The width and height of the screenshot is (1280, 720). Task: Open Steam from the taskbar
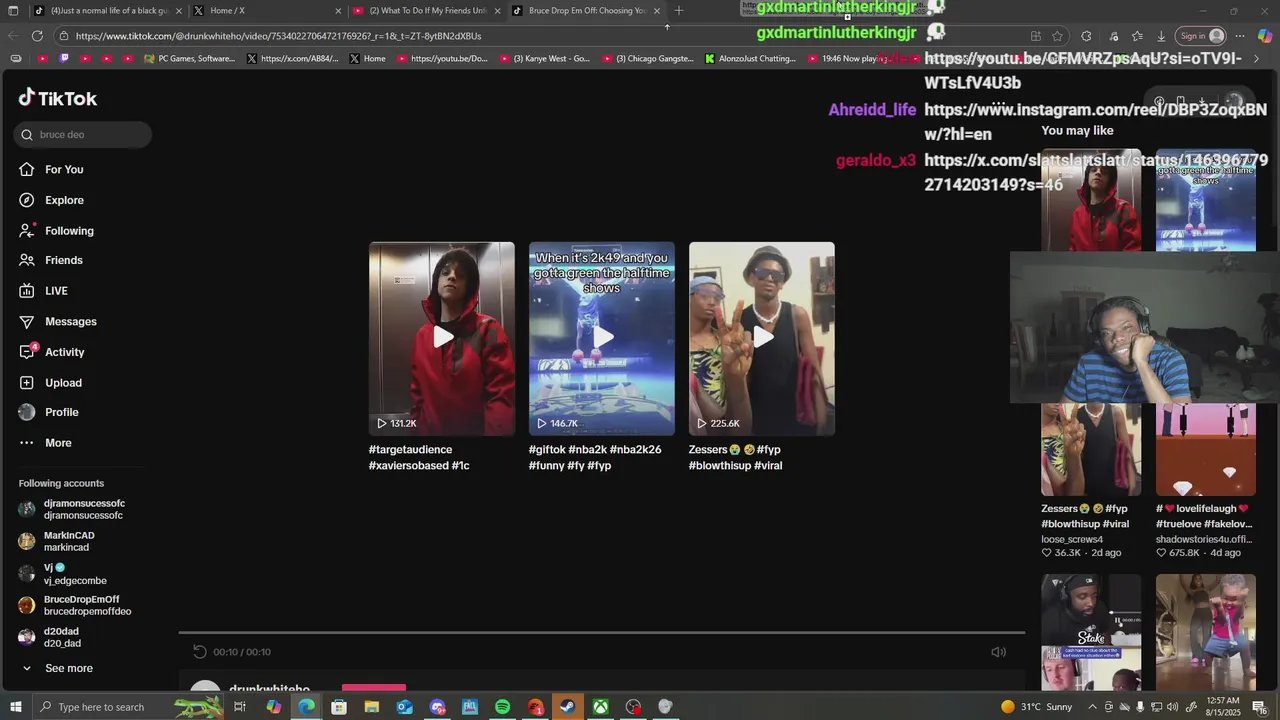[567, 707]
